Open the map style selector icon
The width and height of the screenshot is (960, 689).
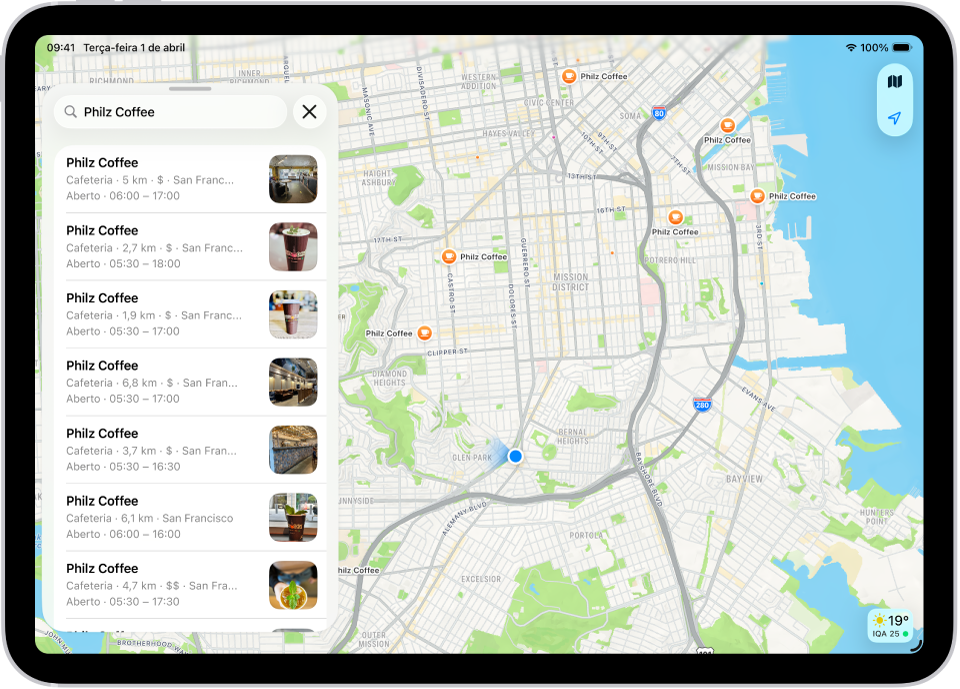point(894,81)
